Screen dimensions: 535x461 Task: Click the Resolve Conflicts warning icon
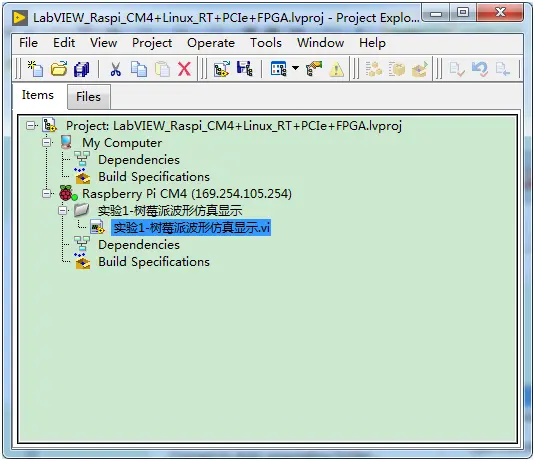coord(336,69)
